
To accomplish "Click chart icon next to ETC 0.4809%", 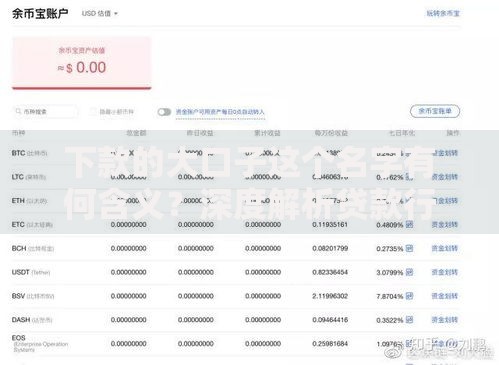I will pos(409,224).
